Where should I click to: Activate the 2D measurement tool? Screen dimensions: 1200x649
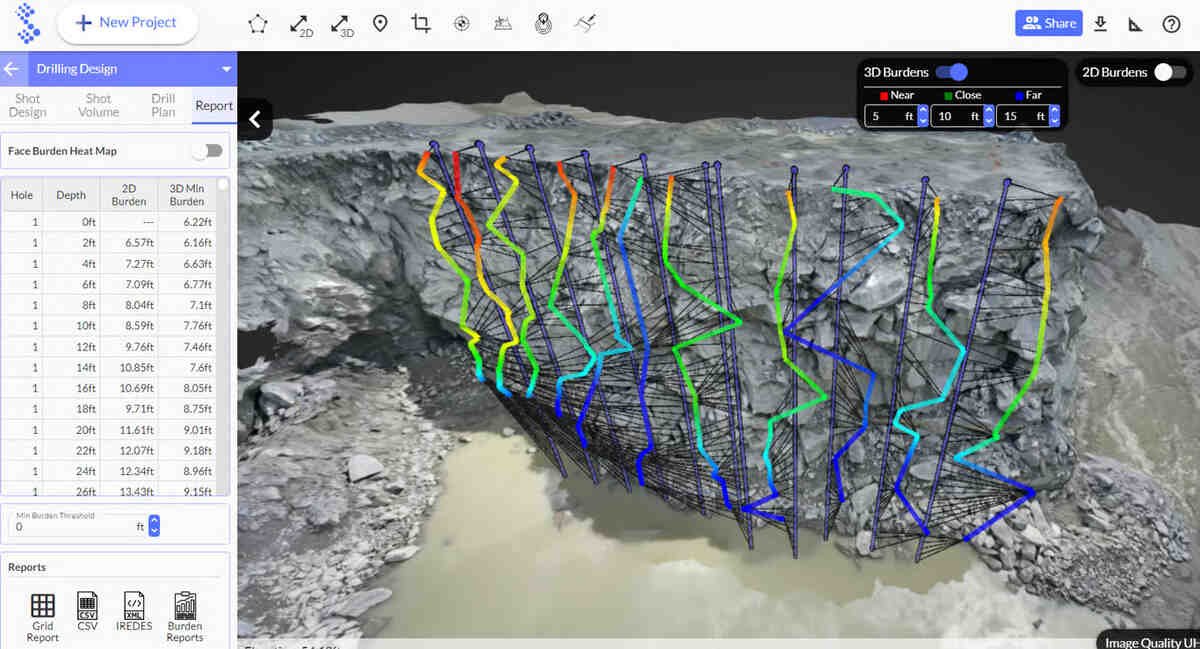[x=300, y=24]
